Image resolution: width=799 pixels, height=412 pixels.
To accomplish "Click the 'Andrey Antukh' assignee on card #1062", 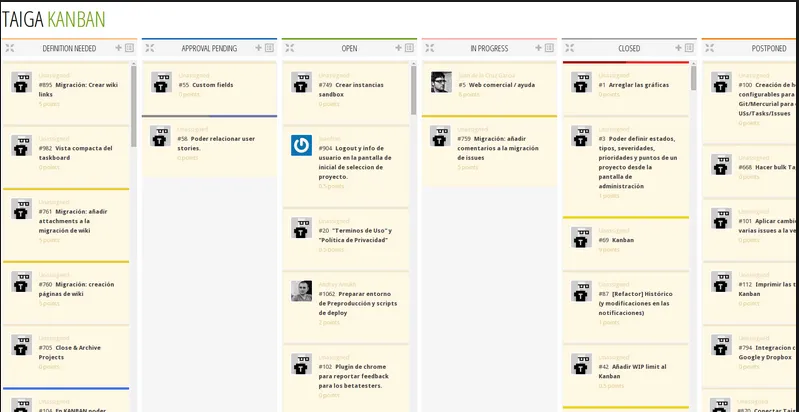I will pyautogui.click(x=337, y=284).
